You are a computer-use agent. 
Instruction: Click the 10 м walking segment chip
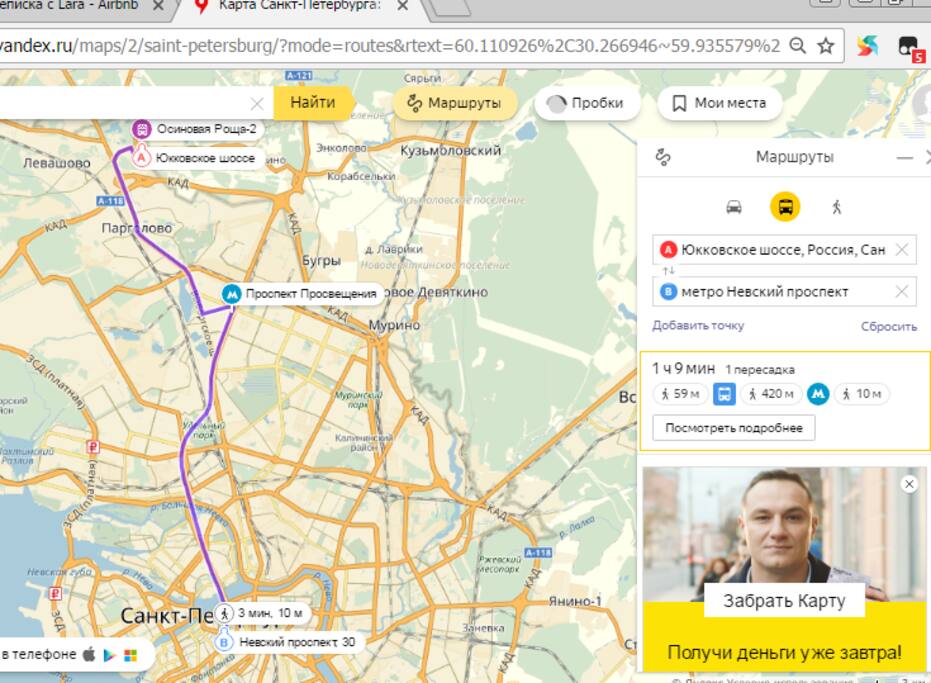862,394
